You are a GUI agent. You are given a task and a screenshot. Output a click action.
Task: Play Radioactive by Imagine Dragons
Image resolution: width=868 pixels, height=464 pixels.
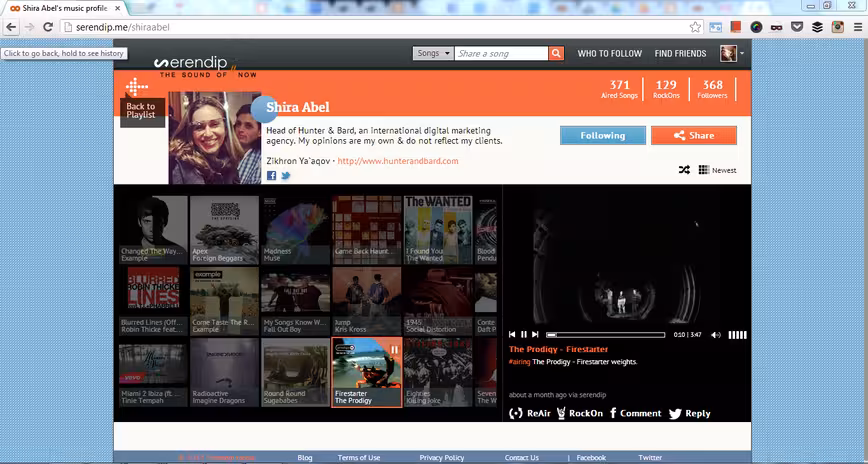(224, 373)
